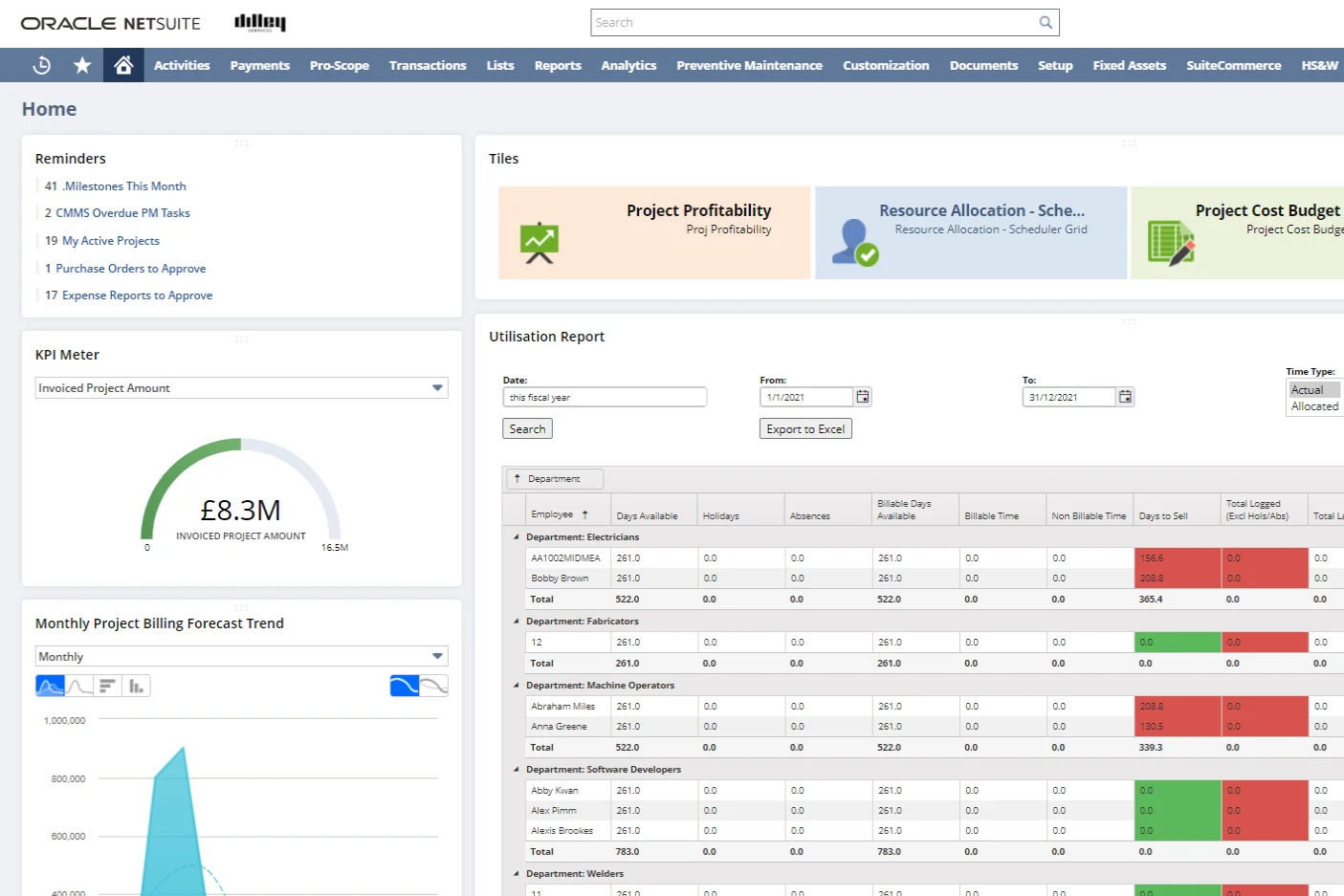Click the global Search input field
Image resolution: width=1344 pixels, height=896 pixels.
814,22
